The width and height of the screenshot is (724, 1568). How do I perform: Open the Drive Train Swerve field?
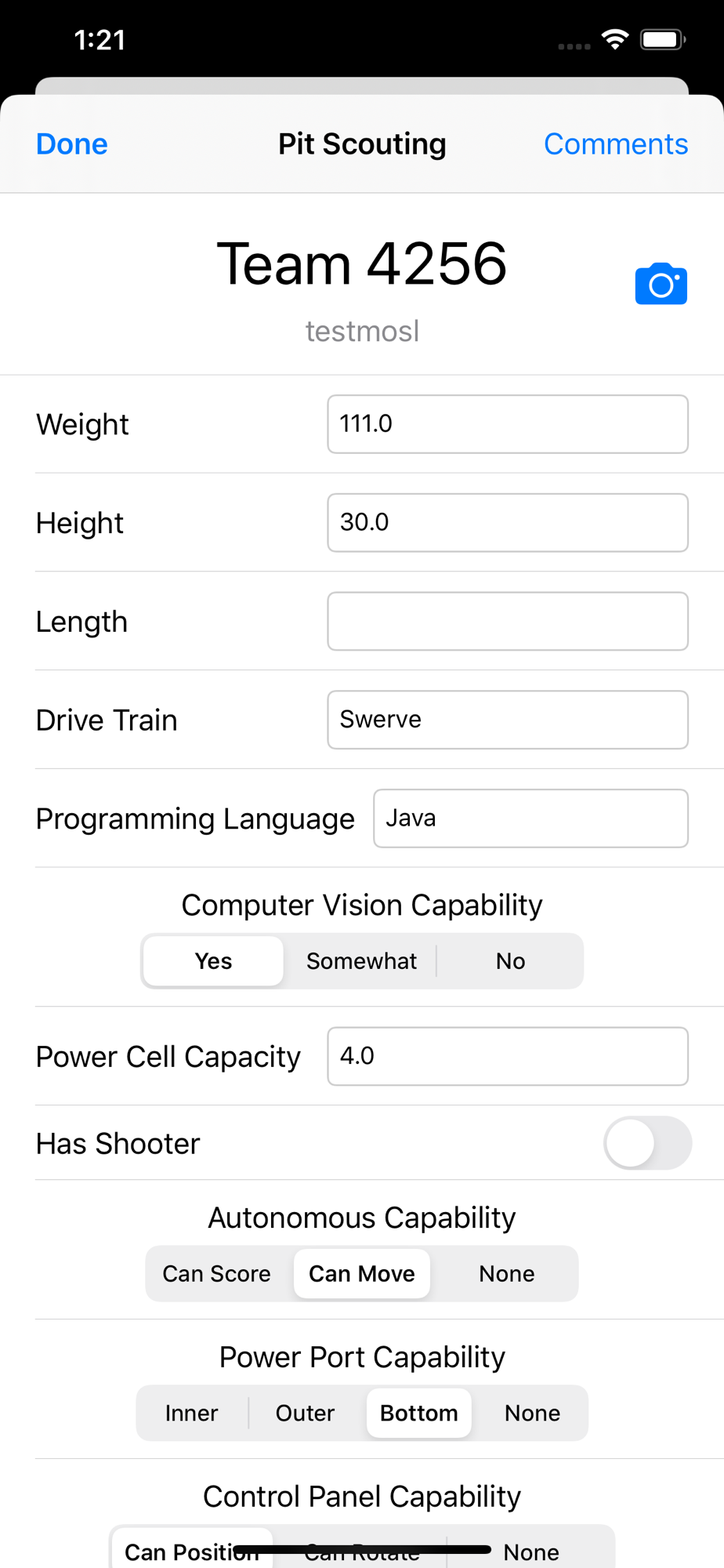[x=508, y=720]
